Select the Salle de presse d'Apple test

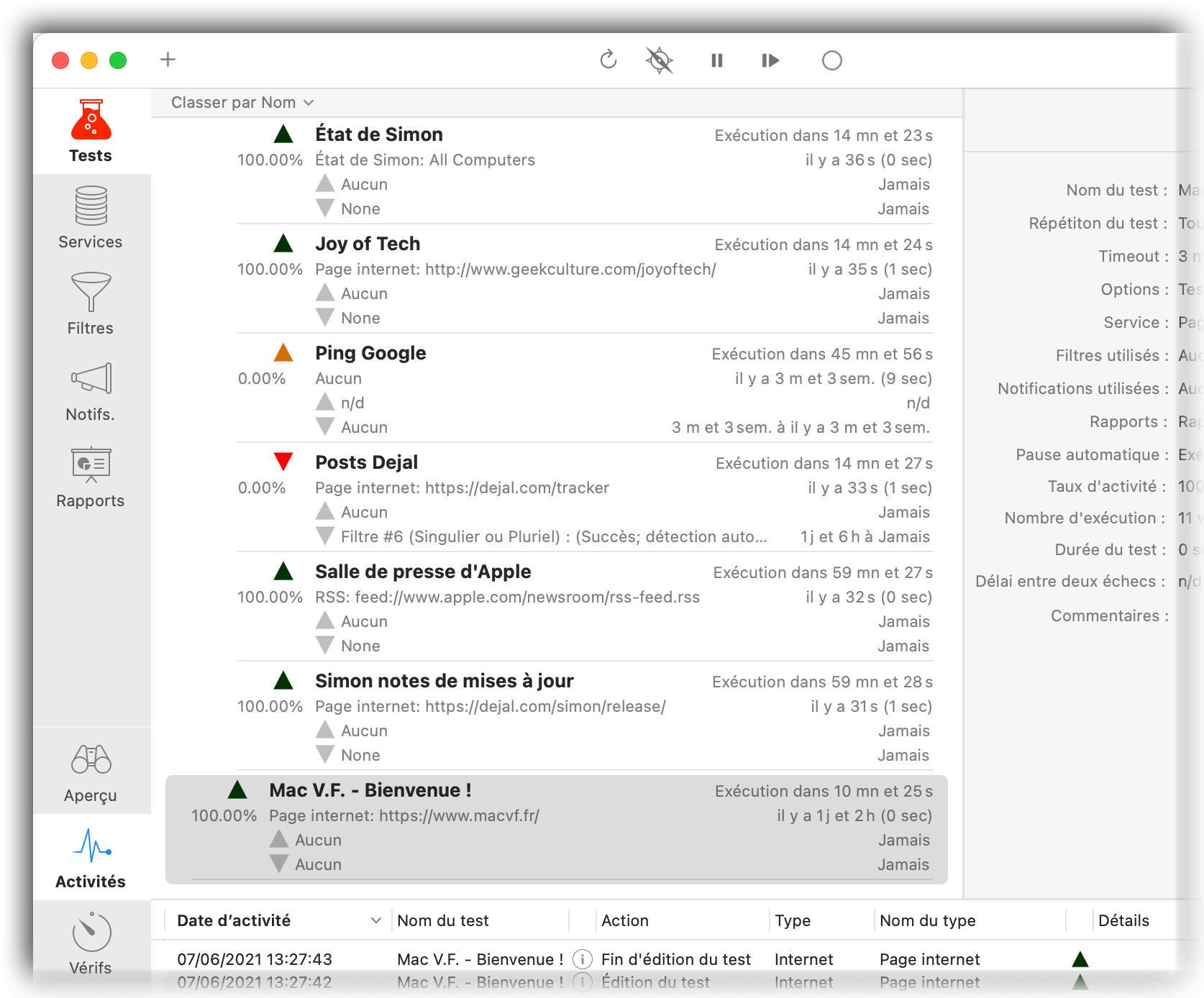pos(423,572)
